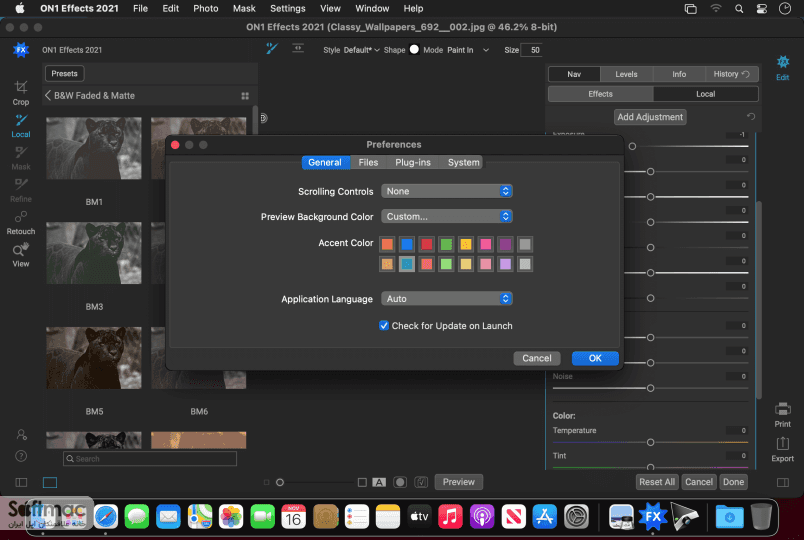Screen dimensions: 804x540
Task: Open the Photo menu
Action: point(206,8)
